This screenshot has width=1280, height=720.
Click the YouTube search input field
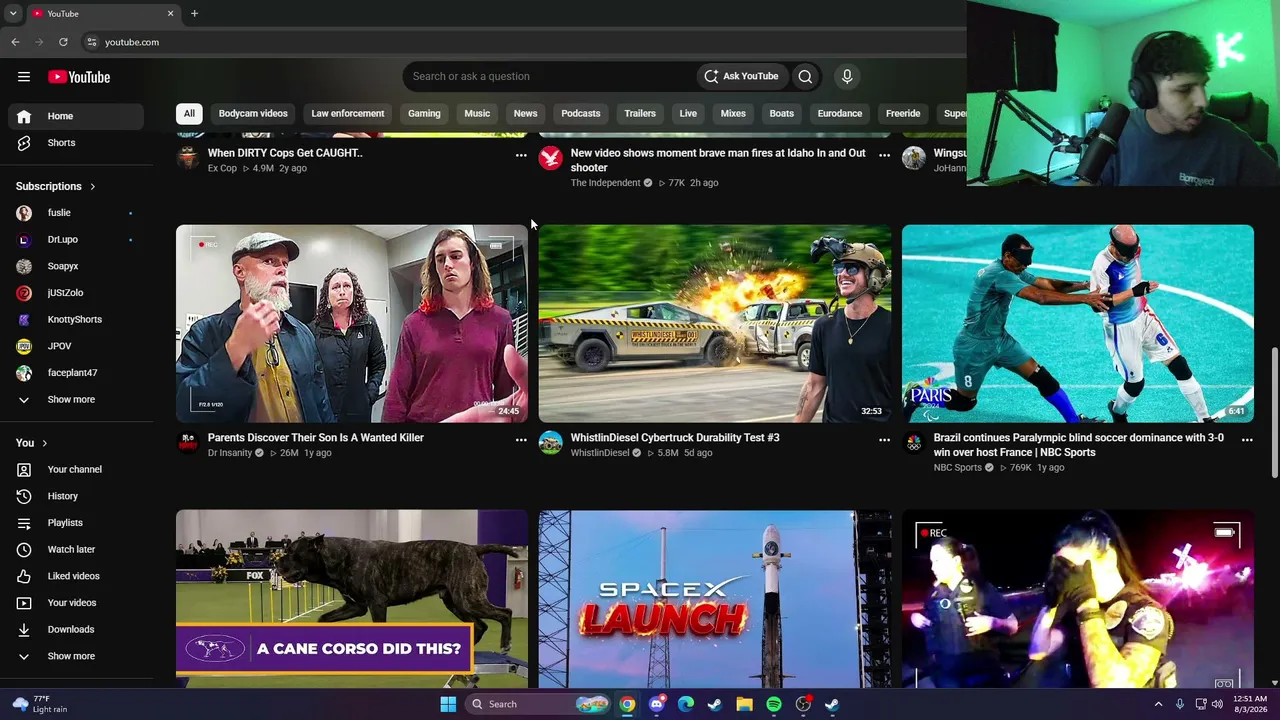coord(550,76)
